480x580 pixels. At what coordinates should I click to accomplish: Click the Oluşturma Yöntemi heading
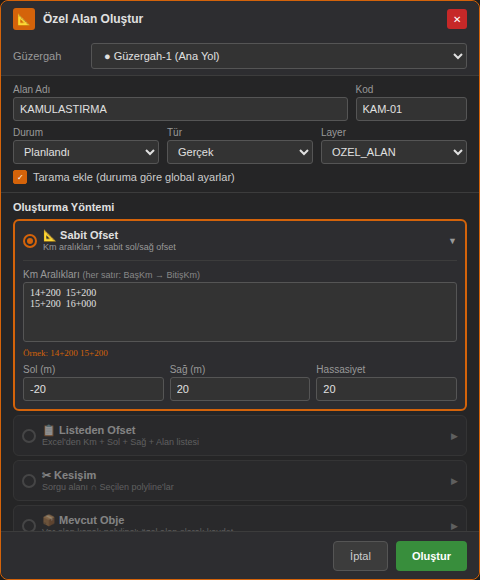64,207
